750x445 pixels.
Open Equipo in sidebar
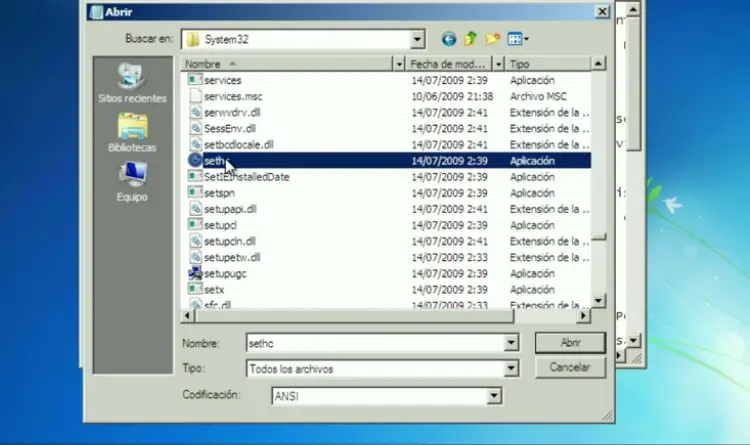pos(132,182)
